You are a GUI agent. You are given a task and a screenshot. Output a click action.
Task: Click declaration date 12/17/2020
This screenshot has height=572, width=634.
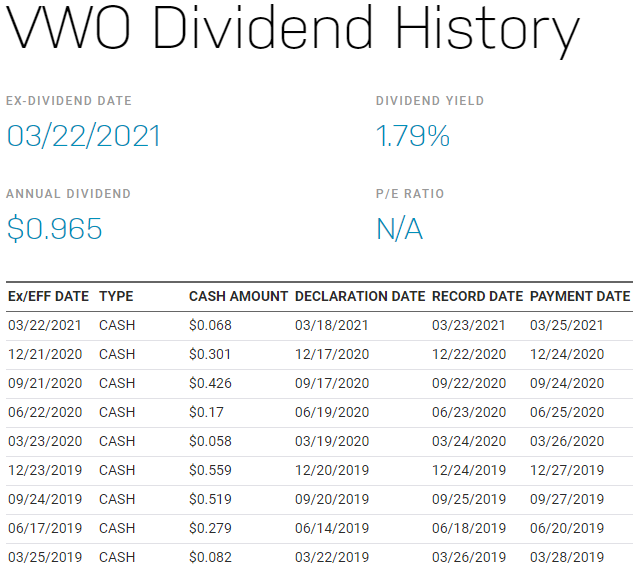pyautogui.click(x=332, y=354)
